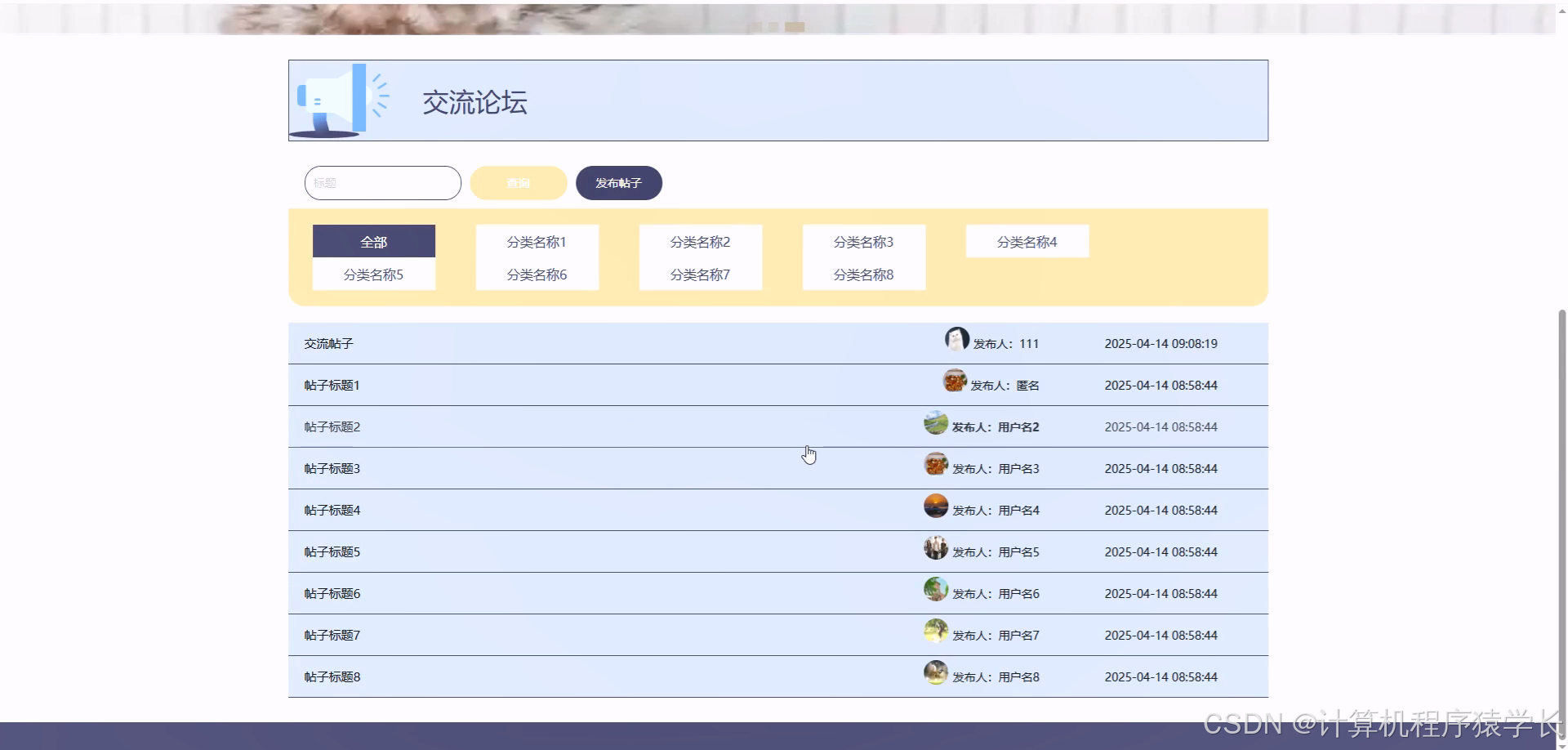Open the post titled 交流帖子

click(327, 343)
